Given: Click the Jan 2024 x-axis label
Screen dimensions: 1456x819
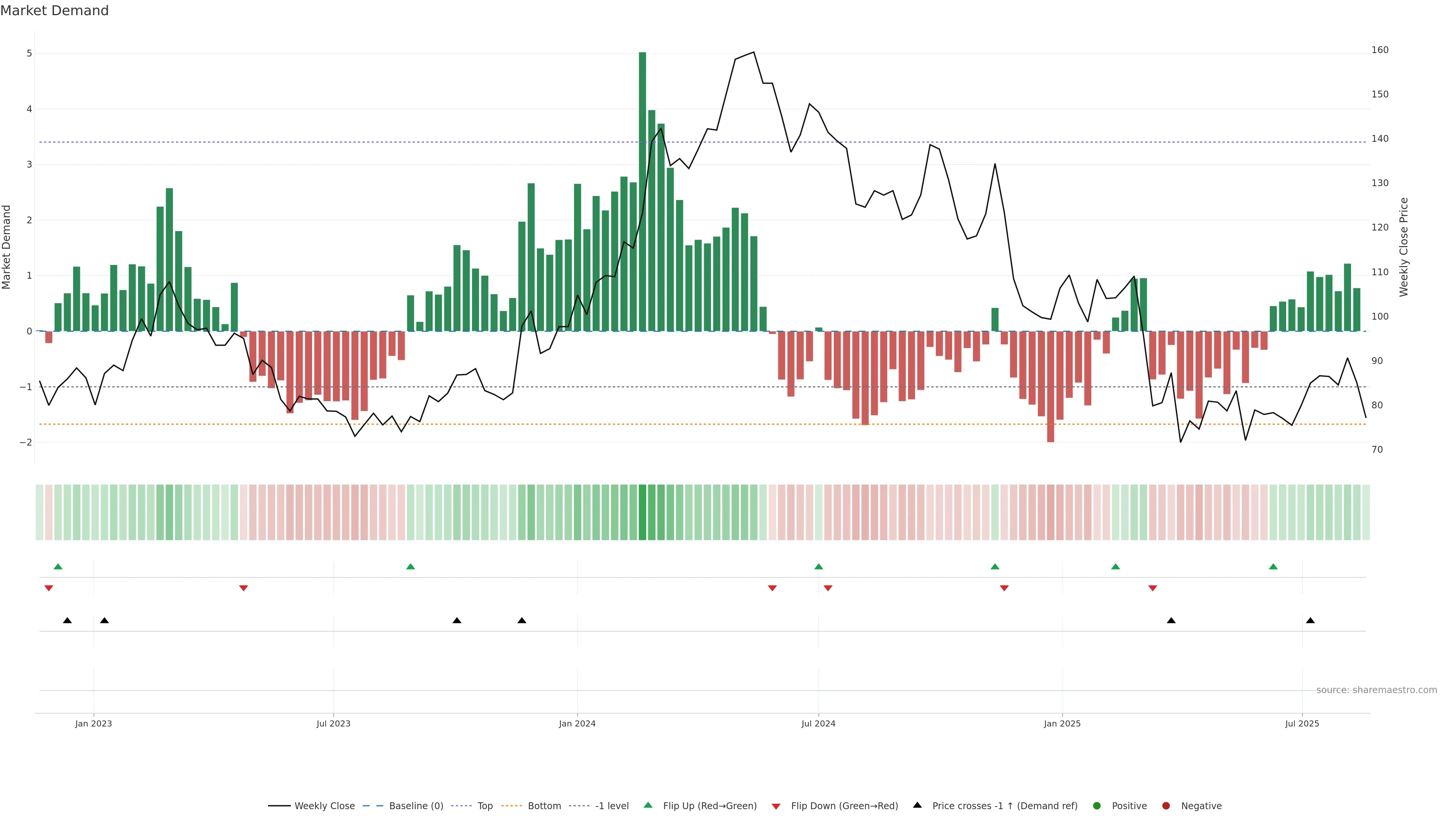Looking at the screenshot, I should (577, 723).
